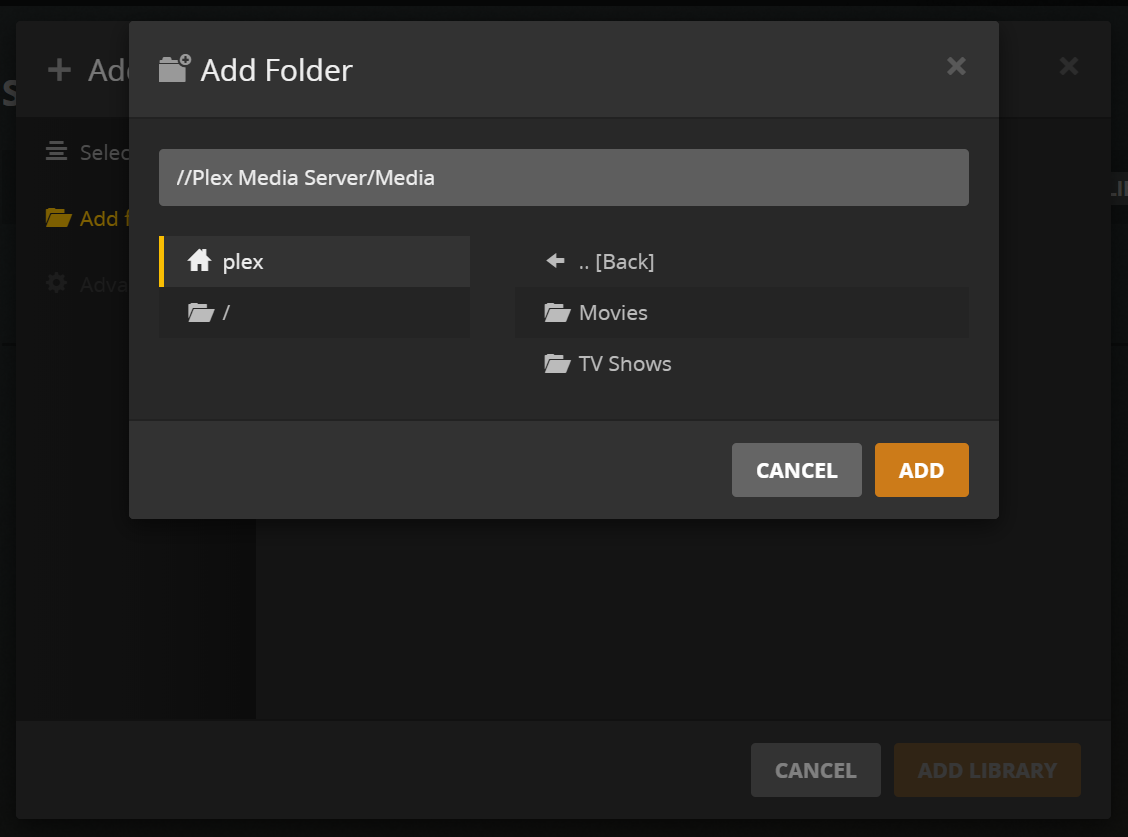Click the bottom CANCEL button
Viewport: 1128px width, 837px height.
[x=816, y=770]
